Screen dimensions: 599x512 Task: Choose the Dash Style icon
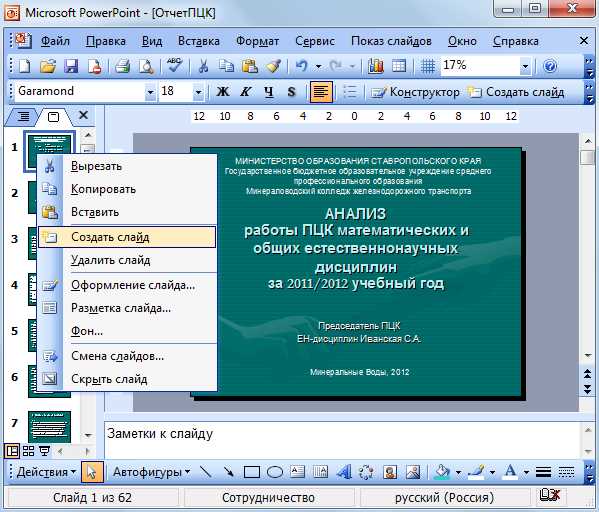(x=566, y=472)
